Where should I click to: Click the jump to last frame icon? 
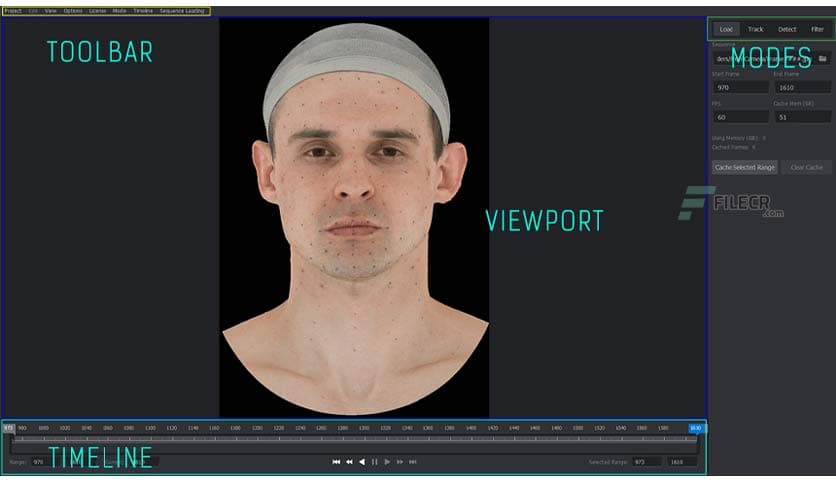[413, 462]
